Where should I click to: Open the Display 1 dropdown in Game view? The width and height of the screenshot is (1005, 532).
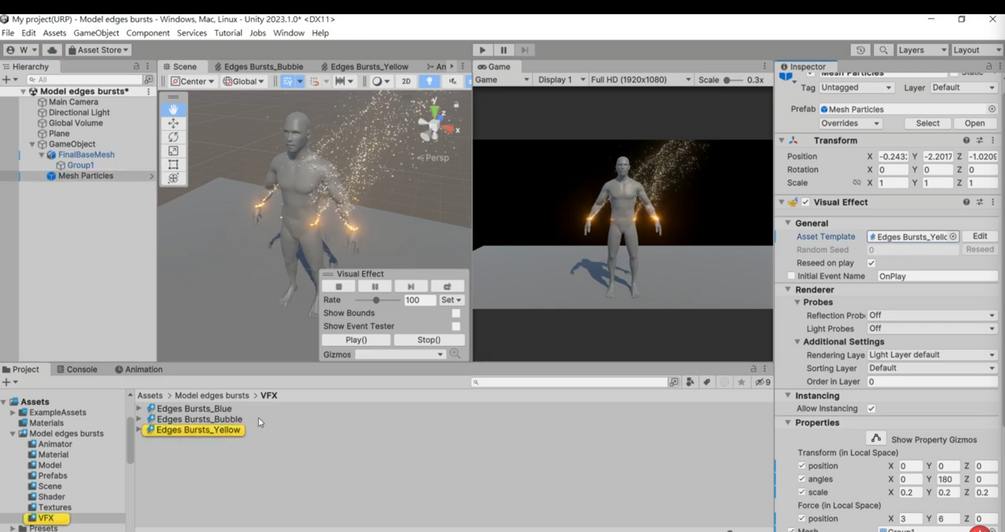561,79
